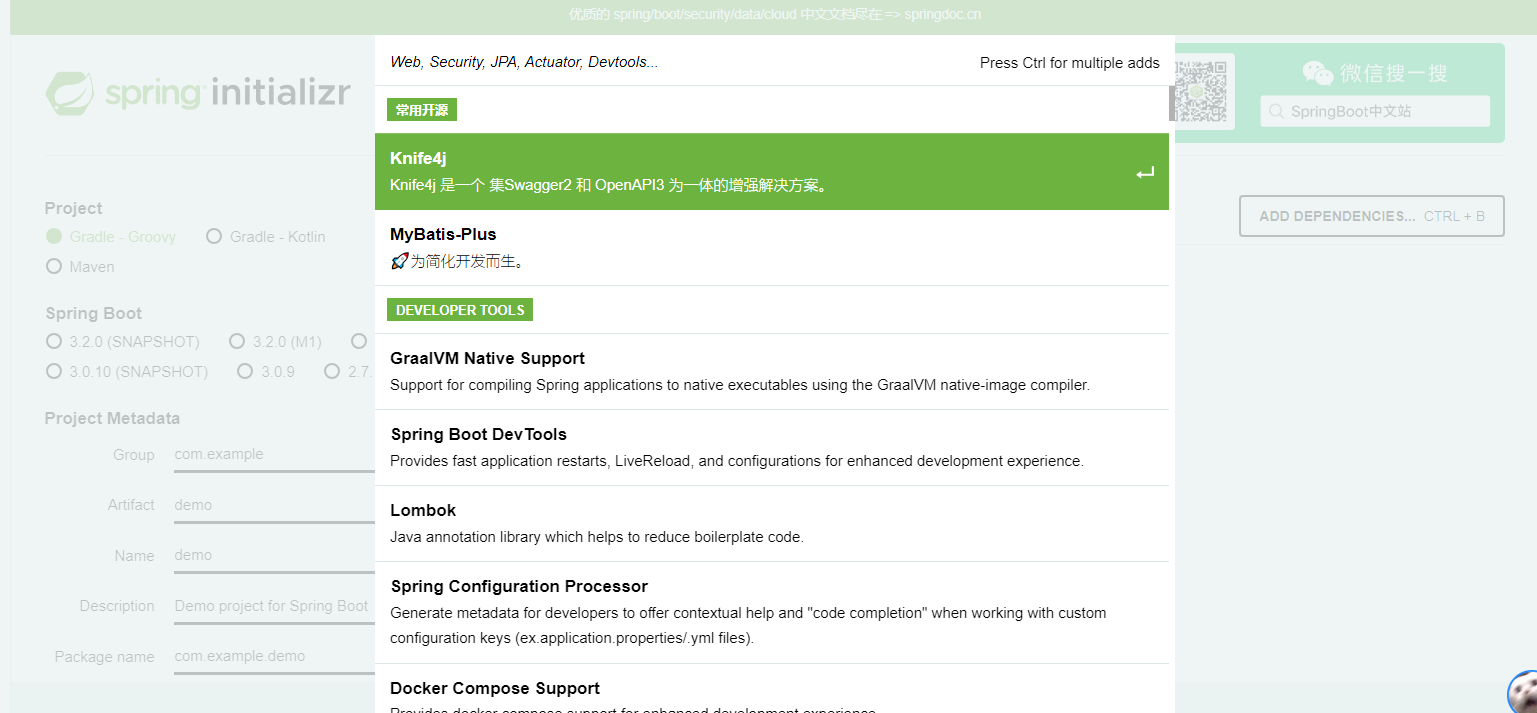Click the 微信搜一搜 text

coord(1394,73)
